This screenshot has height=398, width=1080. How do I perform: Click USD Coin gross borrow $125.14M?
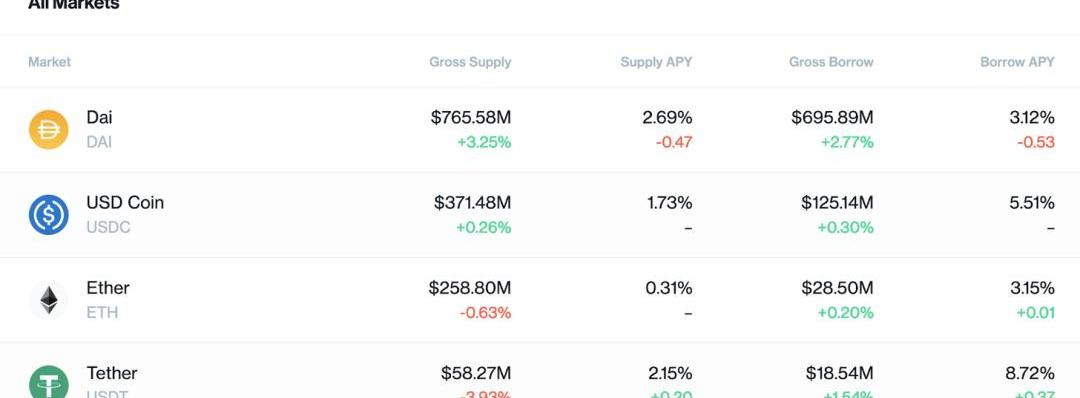[837, 203]
